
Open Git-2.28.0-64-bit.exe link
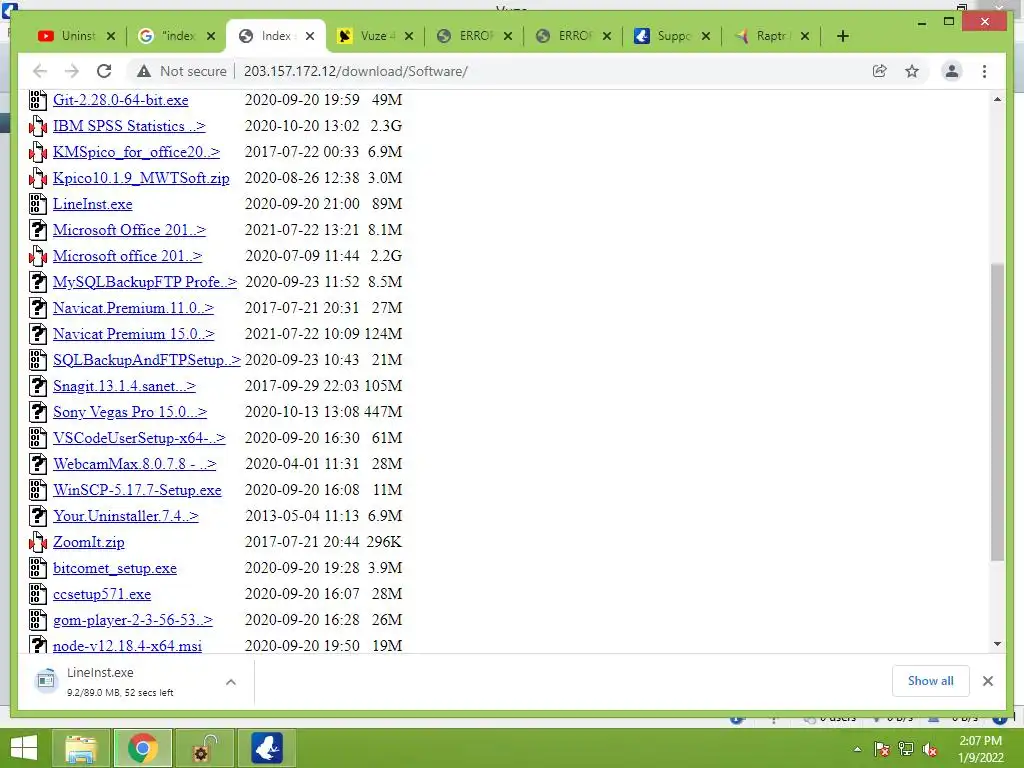pyautogui.click(x=121, y=100)
